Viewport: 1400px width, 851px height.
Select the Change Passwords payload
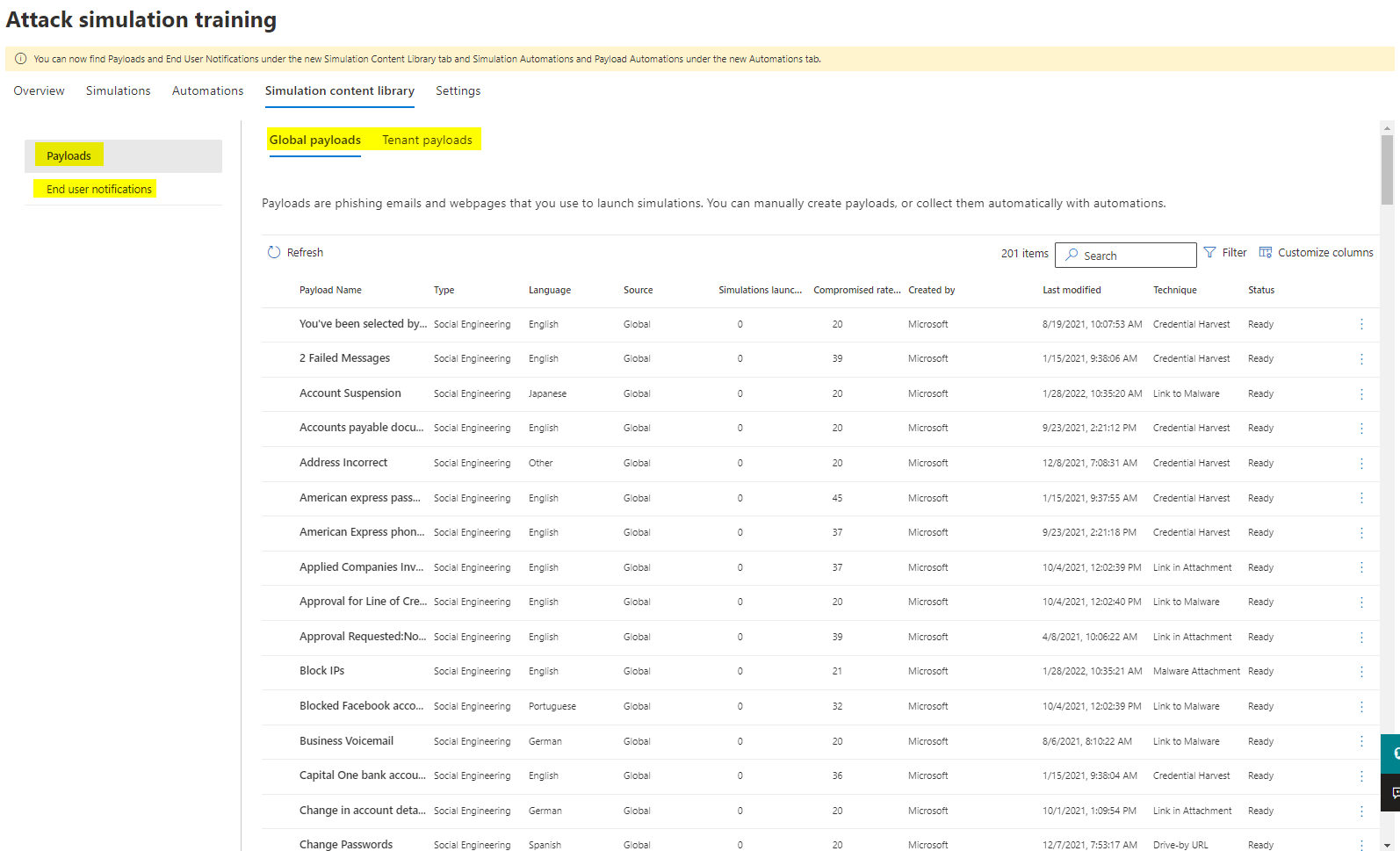(346, 844)
